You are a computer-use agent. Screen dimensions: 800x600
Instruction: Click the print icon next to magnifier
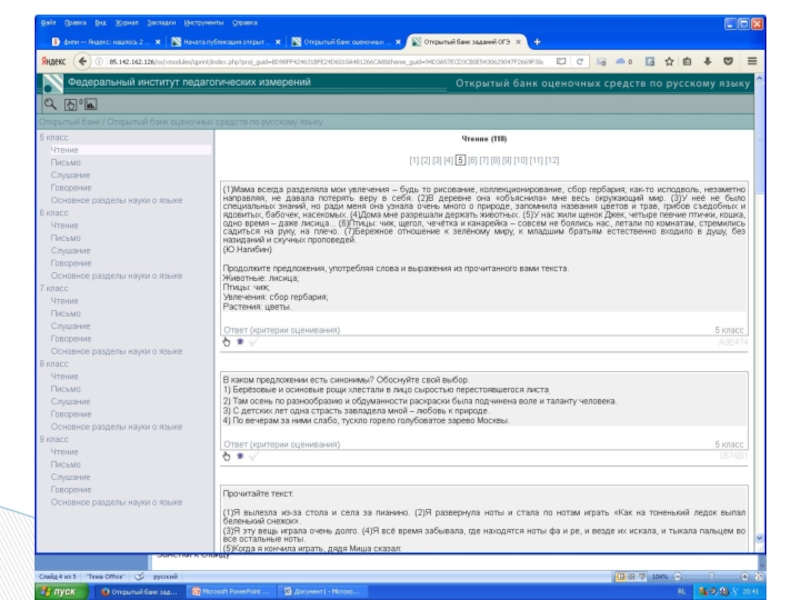pos(70,103)
